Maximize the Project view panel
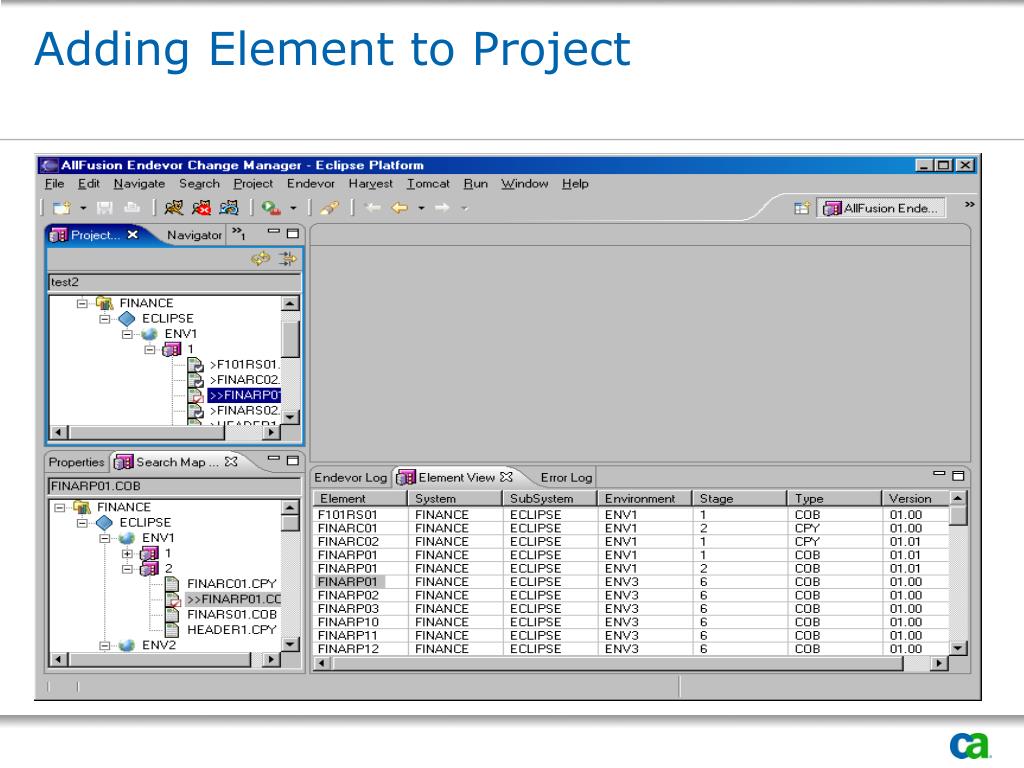The image size is (1024, 768). click(293, 233)
